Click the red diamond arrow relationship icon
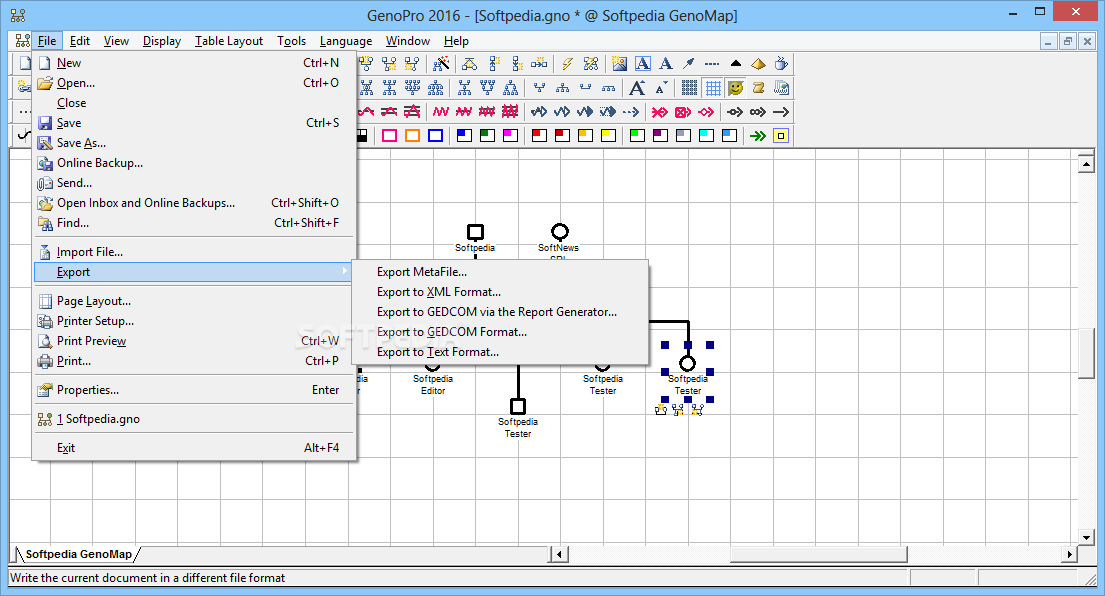Screen dimensions: 1105x596 point(705,112)
